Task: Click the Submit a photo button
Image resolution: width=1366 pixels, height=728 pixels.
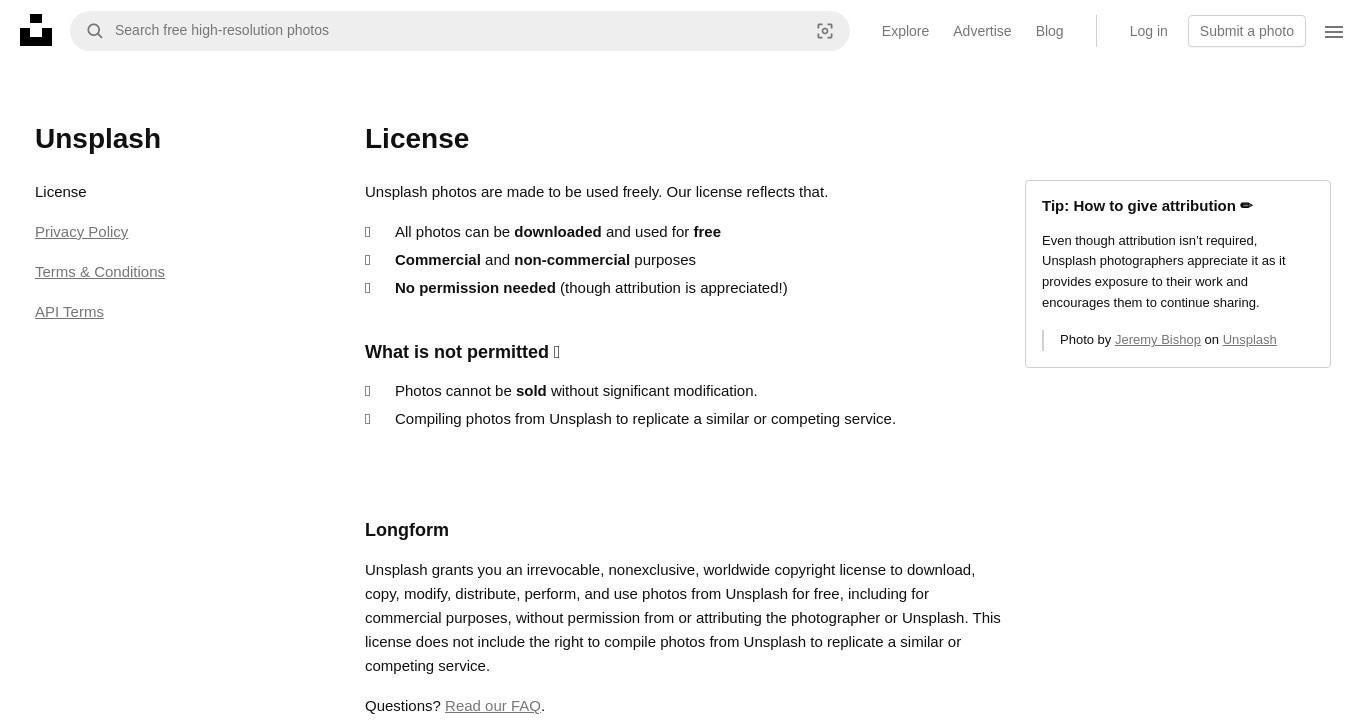Action: 1247,31
